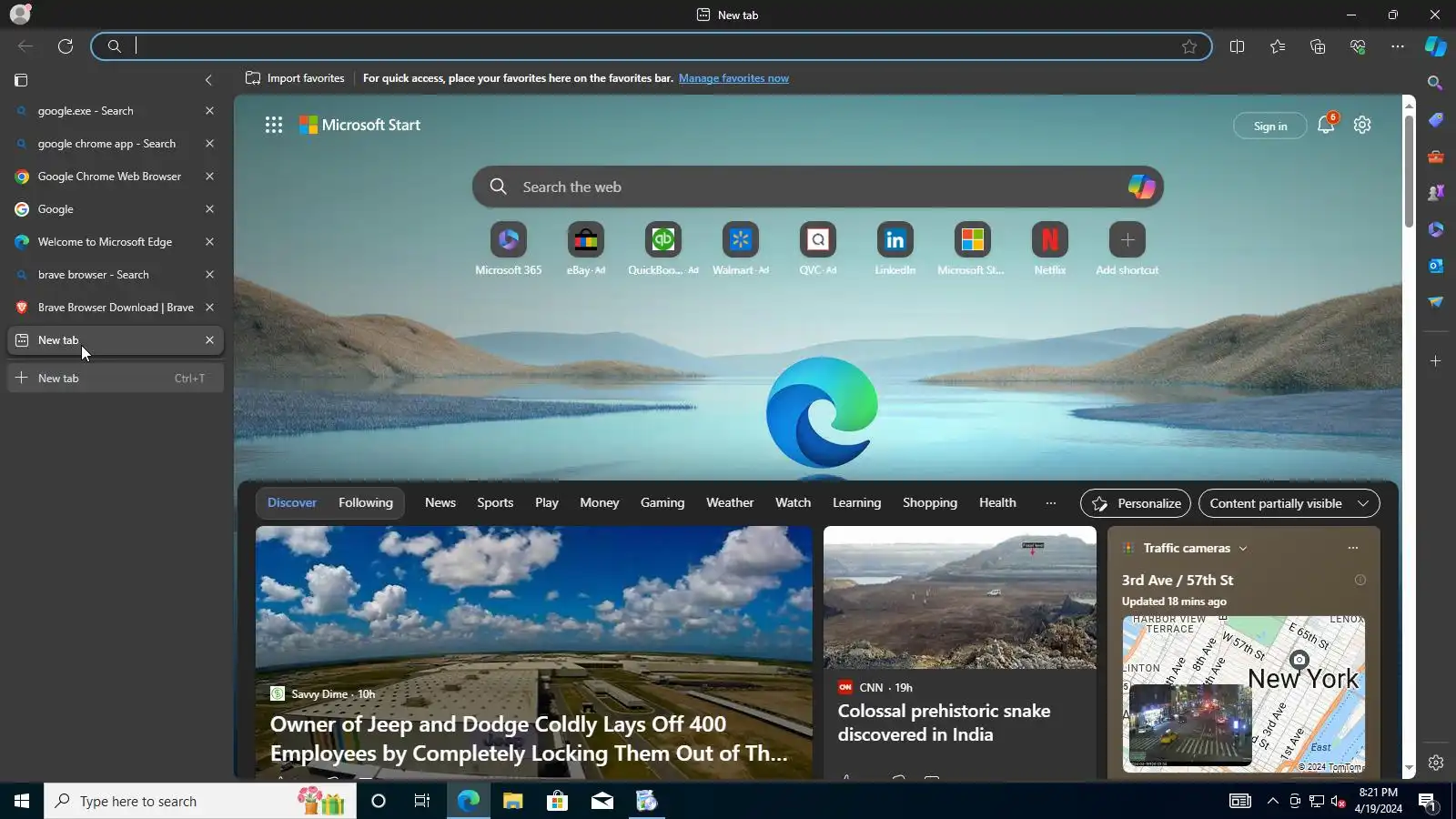Follow the Manage favorites now link
The width and height of the screenshot is (1456, 819).
pyautogui.click(x=733, y=78)
